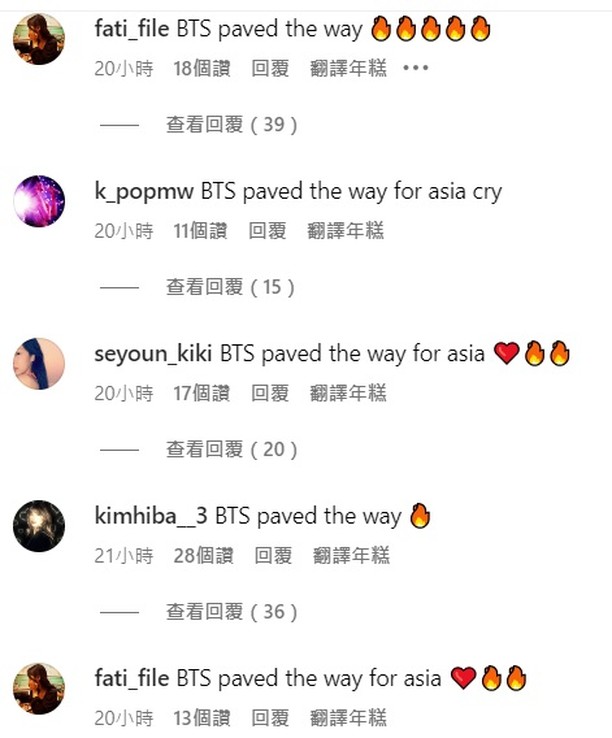This screenshot has width=612, height=738.
Task: Open the bottom fati_file profile avatar
Action: point(39,688)
